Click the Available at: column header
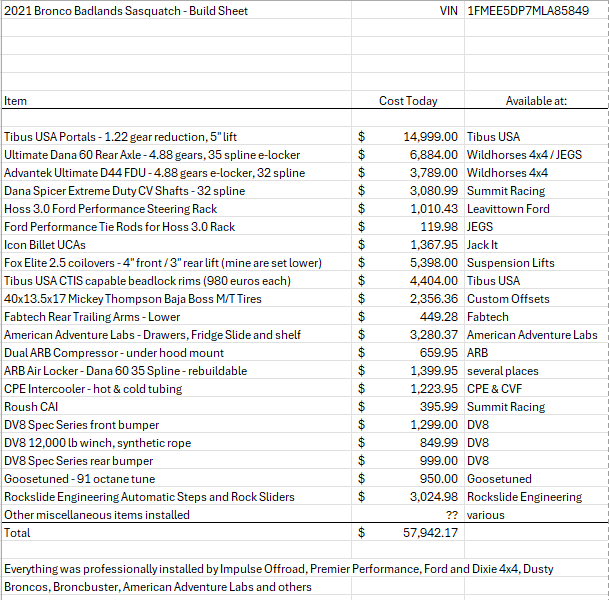The height and width of the screenshot is (600, 609). [536, 101]
